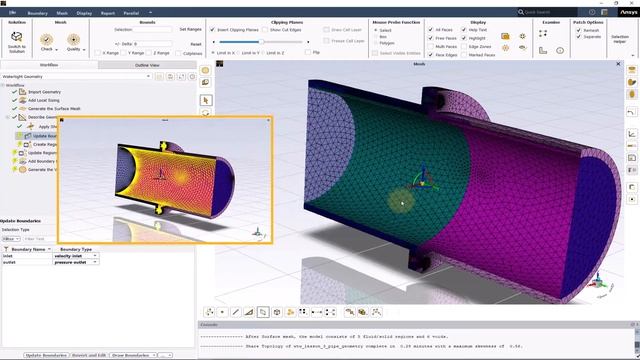Click the right arrow of the clipping slider

click(308, 42)
